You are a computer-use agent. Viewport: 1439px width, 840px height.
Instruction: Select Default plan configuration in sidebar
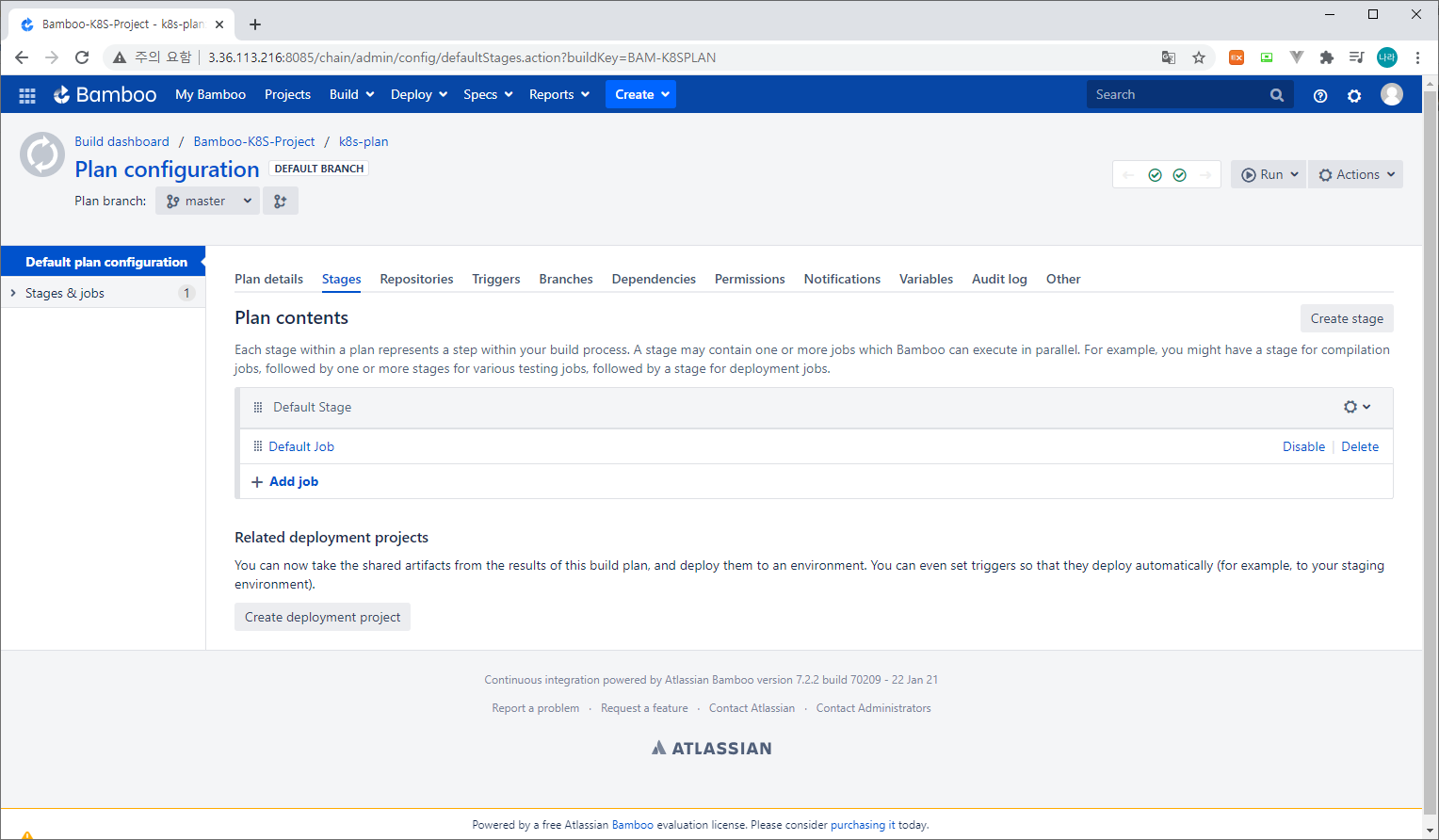[x=103, y=262]
